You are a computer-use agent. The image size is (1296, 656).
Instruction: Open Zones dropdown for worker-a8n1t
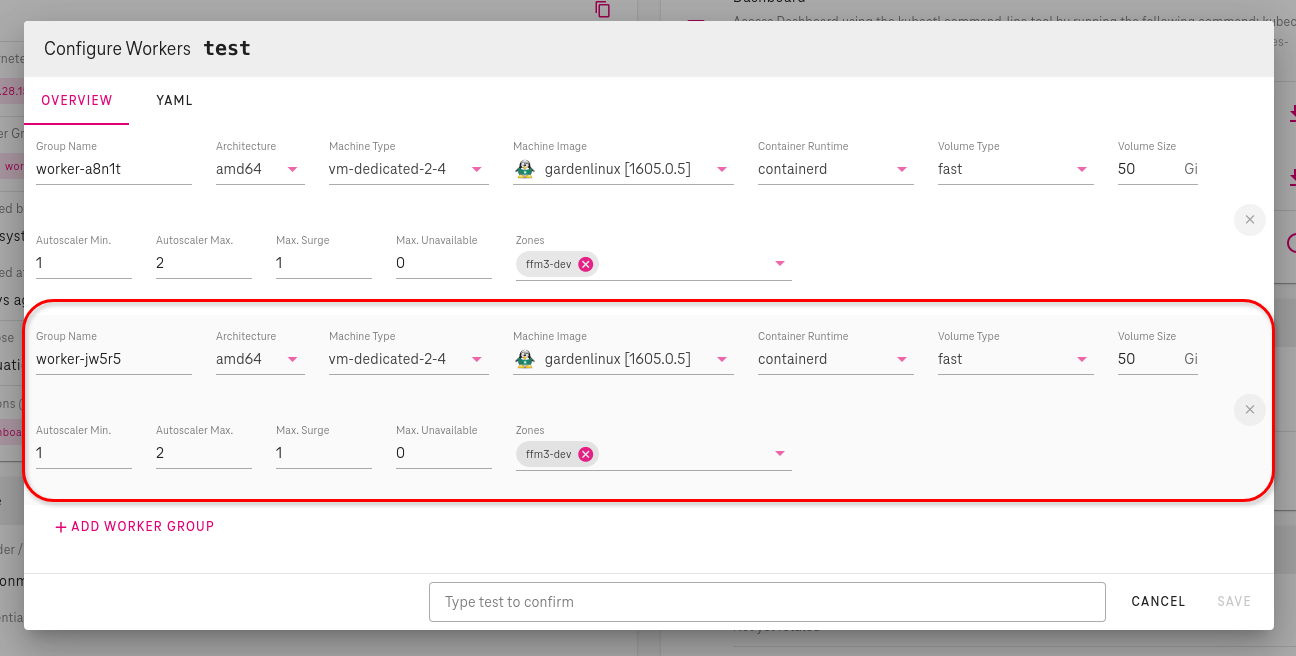(x=780, y=264)
